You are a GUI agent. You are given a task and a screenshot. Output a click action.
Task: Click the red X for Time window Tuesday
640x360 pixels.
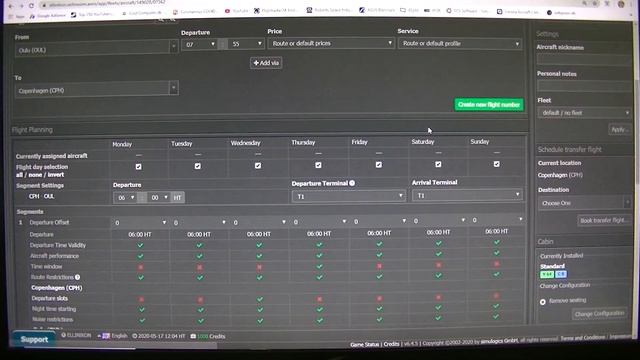200,267
